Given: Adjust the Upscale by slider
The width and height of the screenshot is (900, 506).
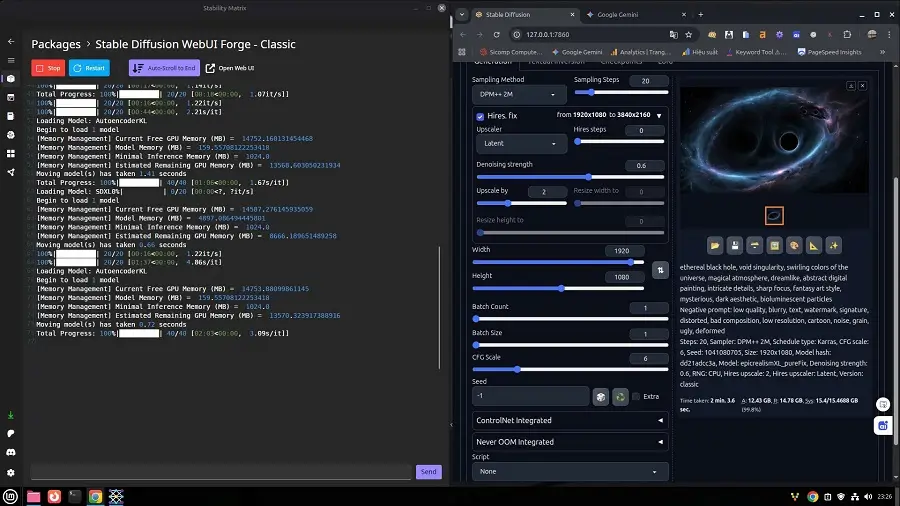Looking at the screenshot, I should point(521,203).
